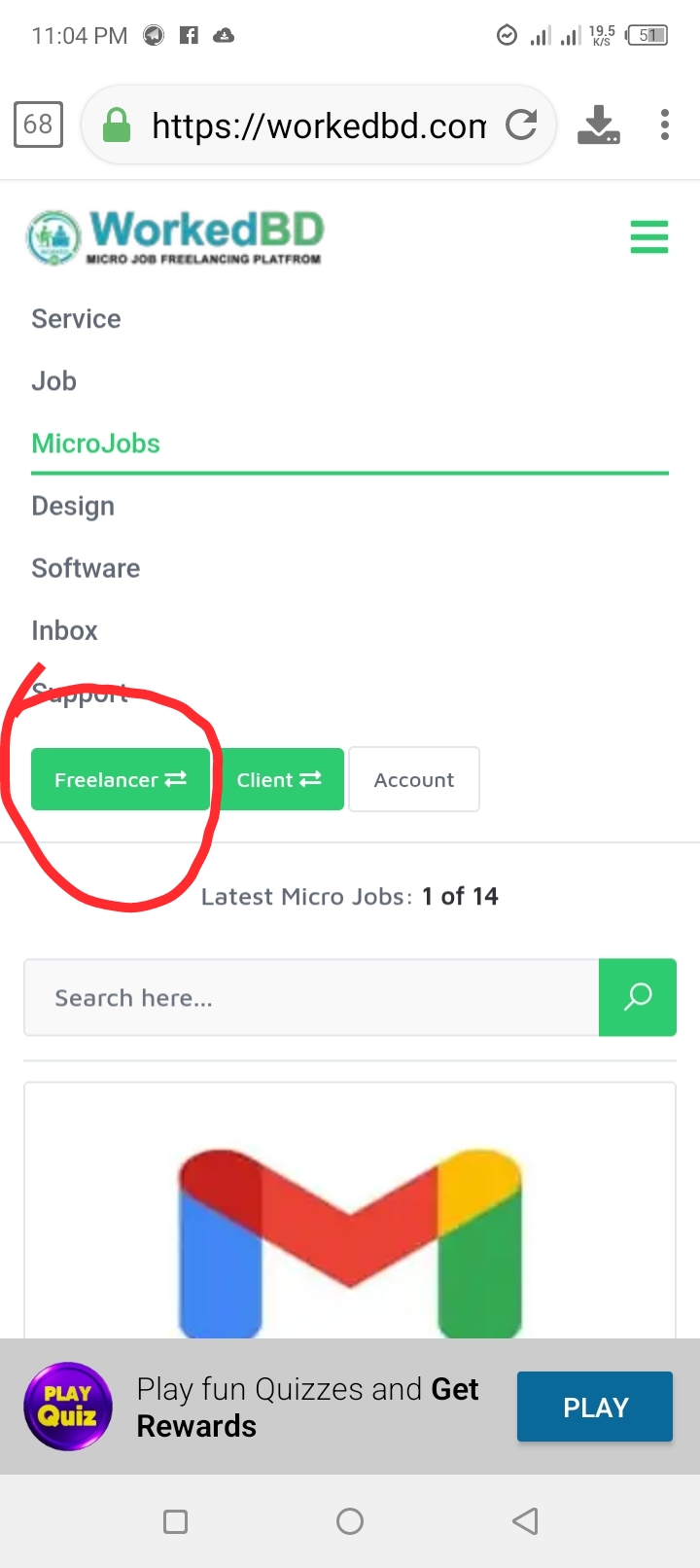Image resolution: width=700 pixels, height=1568 pixels.
Task: Open the Service menu item
Action: click(76, 319)
